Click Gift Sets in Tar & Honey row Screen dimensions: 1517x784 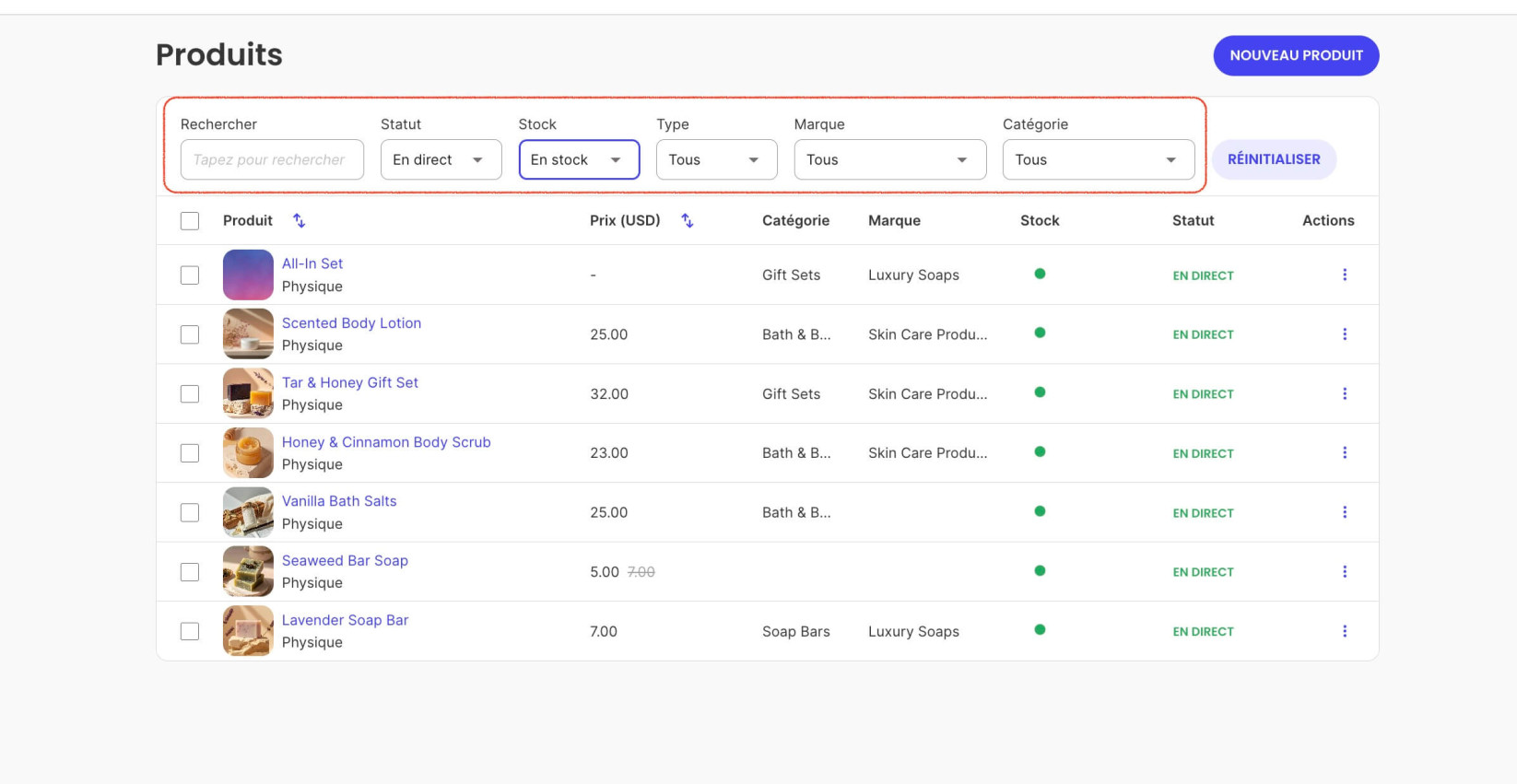[x=791, y=394]
